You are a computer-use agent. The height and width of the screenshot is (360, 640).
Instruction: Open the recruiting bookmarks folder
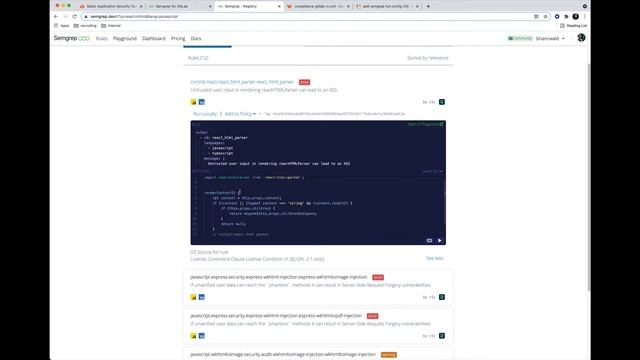click(x=85, y=26)
